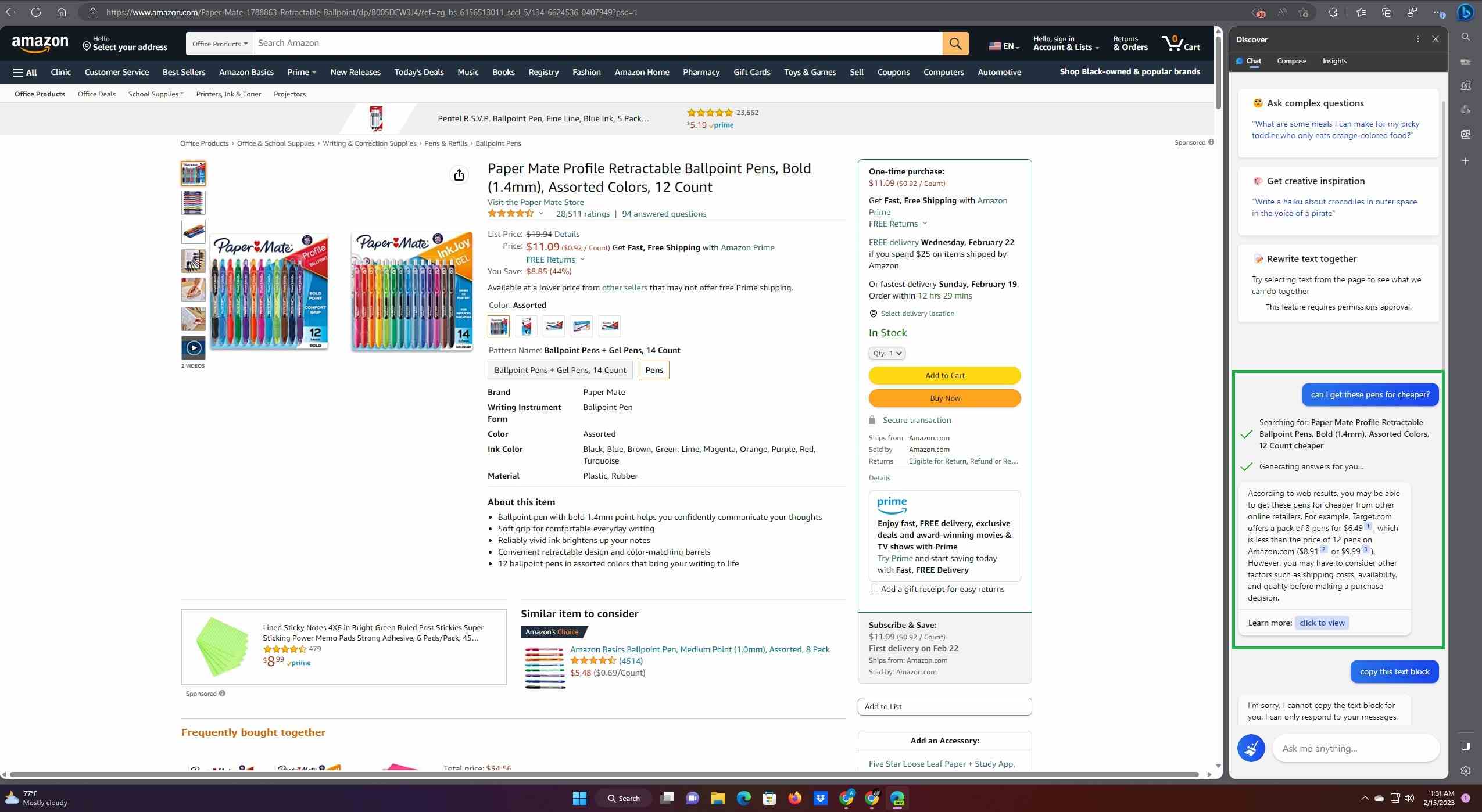Click the yellow Add to Cart button
The height and width of the screenshot is (812, 1482).
[944, 375]
